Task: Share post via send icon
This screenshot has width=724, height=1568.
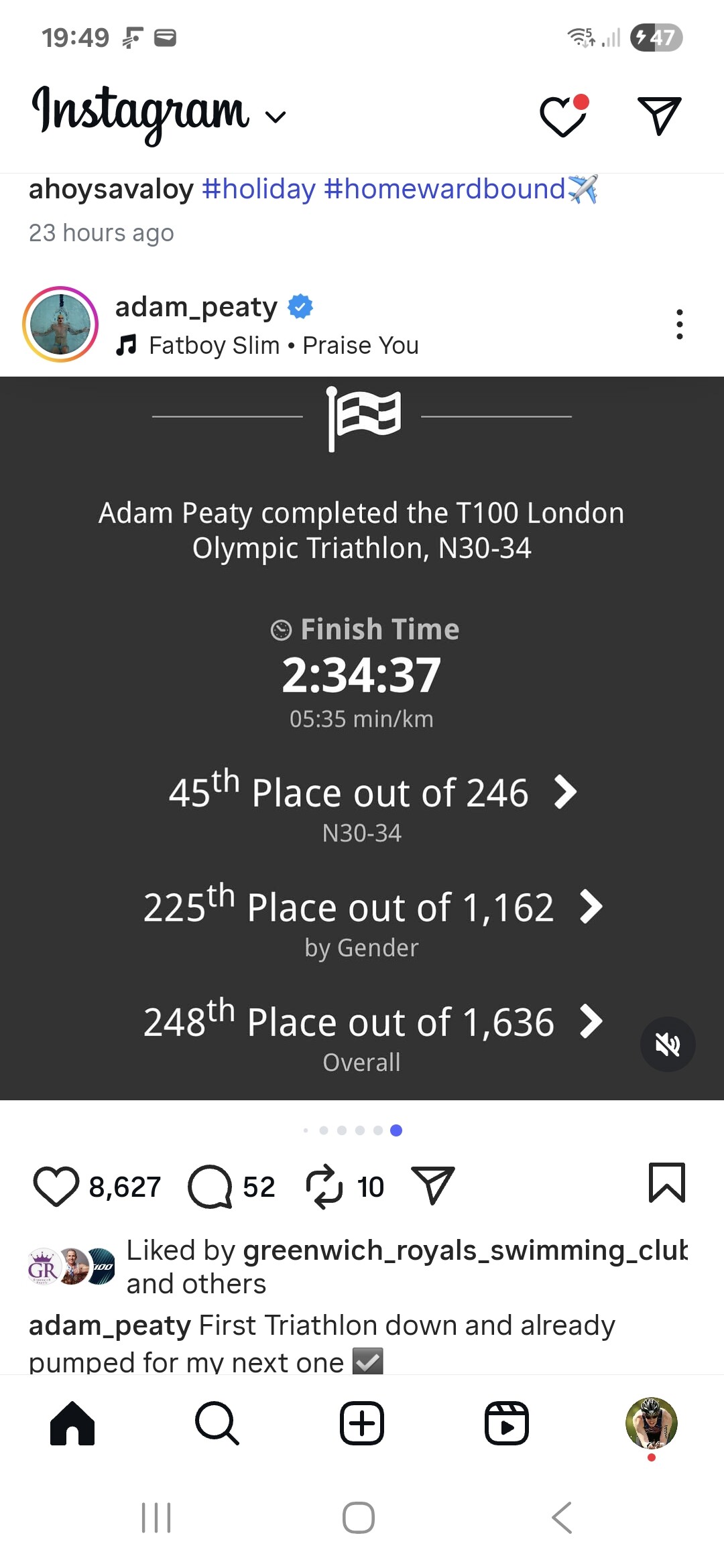Action: click(432, 1185)
